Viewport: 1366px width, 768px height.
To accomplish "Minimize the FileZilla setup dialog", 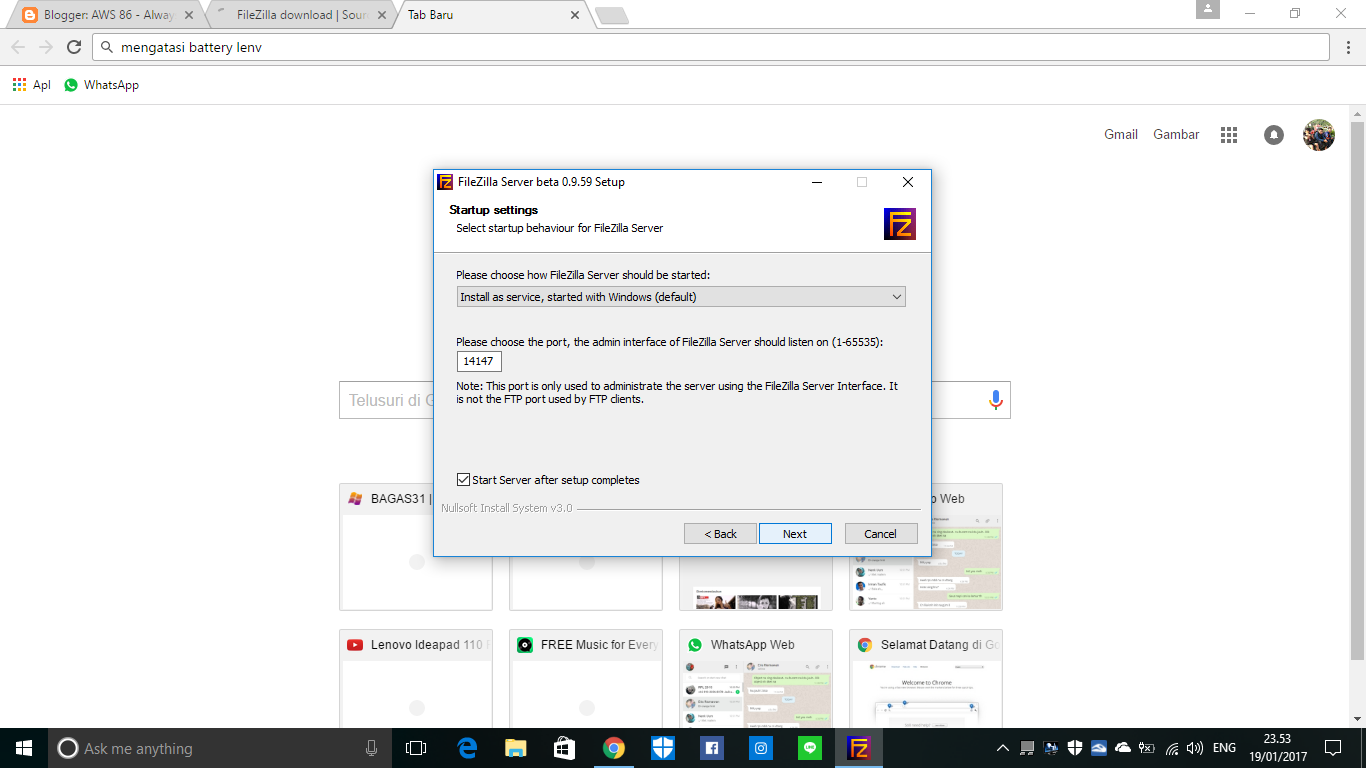I will (x=817, y=182).
